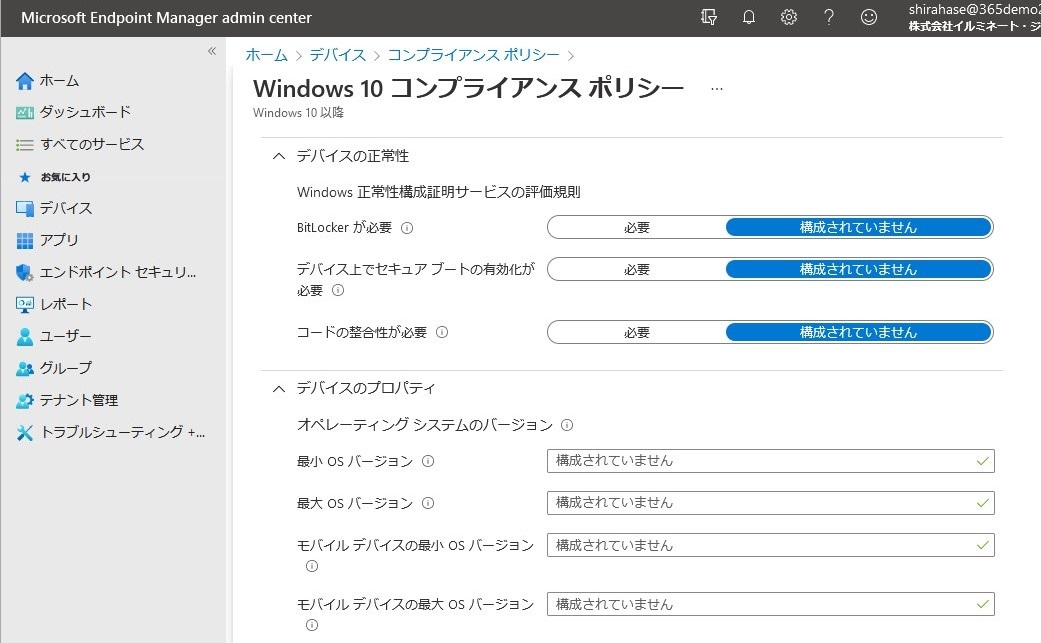This screenshot has height=643, width=1041.
Task: Open the notifications bell
Action: tap(749, 17)
